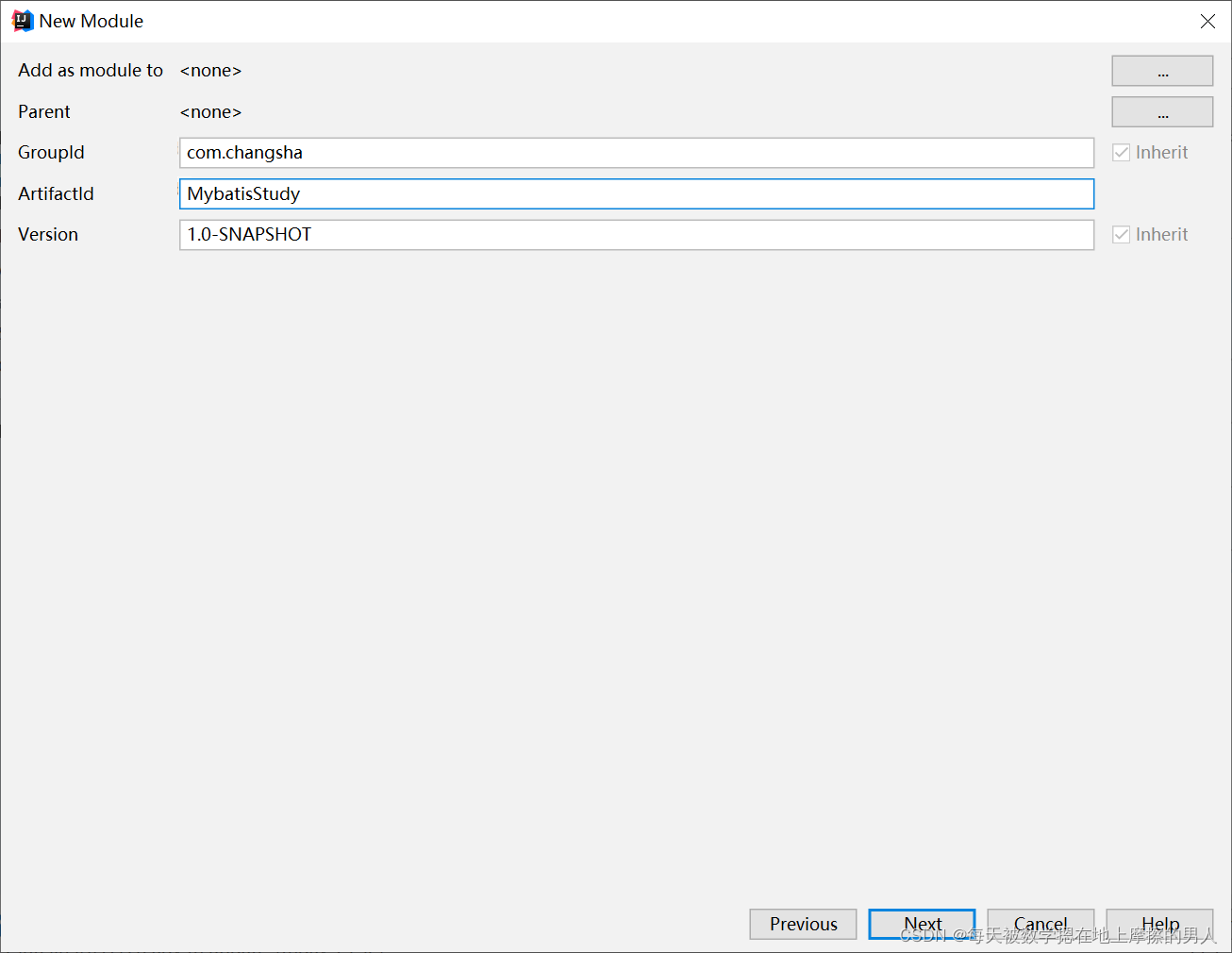
Task: Click the ArtifactId label
Action: [56, 193]
